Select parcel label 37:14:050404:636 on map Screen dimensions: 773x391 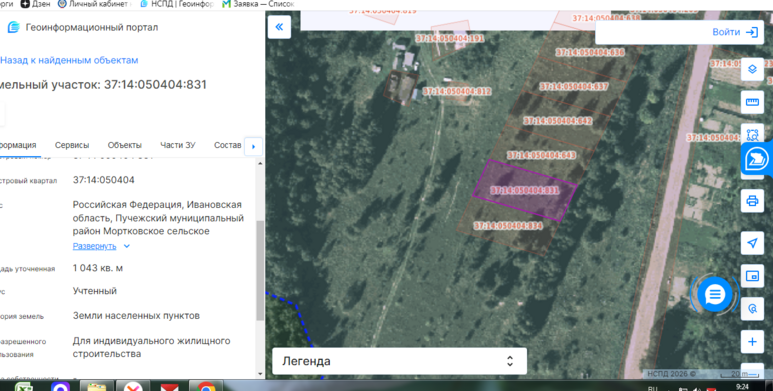tap(590, 52)
